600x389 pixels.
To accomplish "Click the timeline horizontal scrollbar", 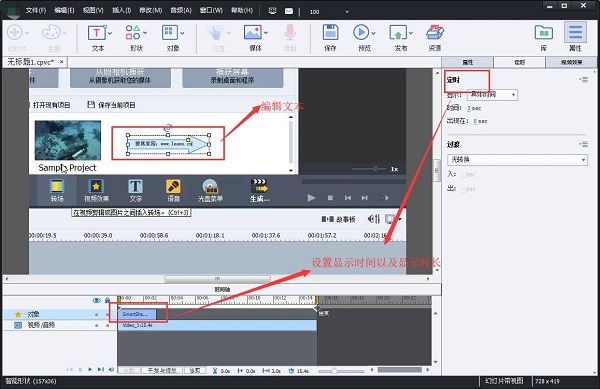I will (x=399, y=370).
